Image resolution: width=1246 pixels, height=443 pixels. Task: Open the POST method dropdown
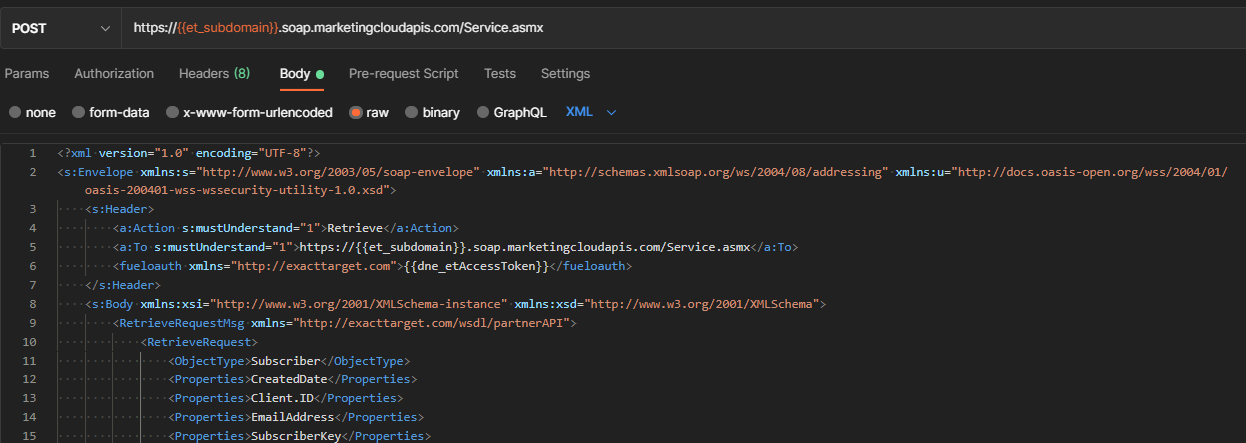pyautogui.click(x=60, y=28)
